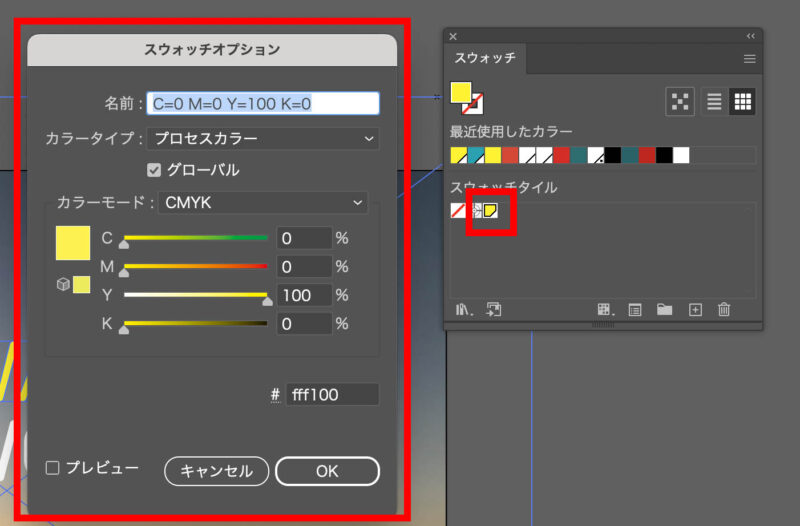Open Swatch Options icon in panel footer
This screenshot has width=800, height=526.
point(635,310)
